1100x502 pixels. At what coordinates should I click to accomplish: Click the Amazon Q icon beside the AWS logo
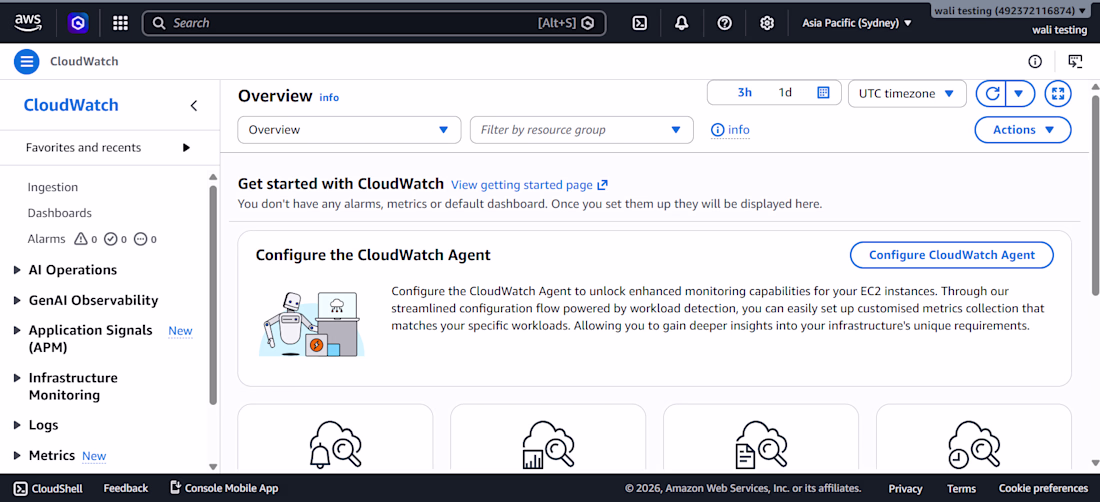78,23
